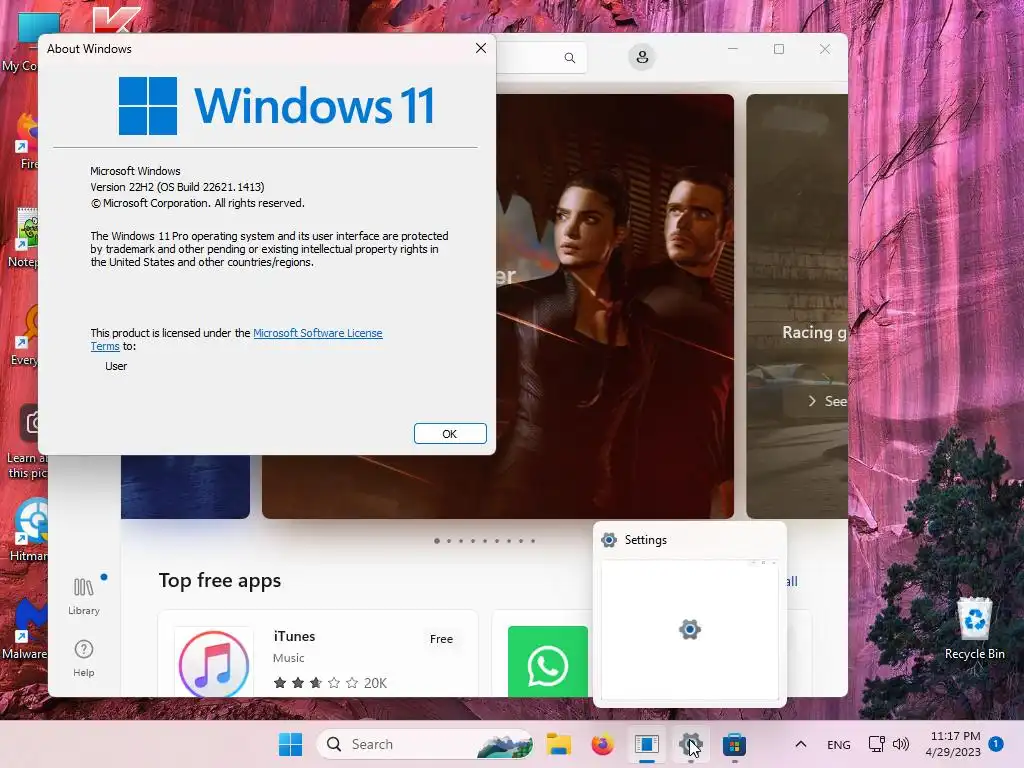Click the Windows 11 logo squares
The image size is (1024, 768).
coord(148,106)
